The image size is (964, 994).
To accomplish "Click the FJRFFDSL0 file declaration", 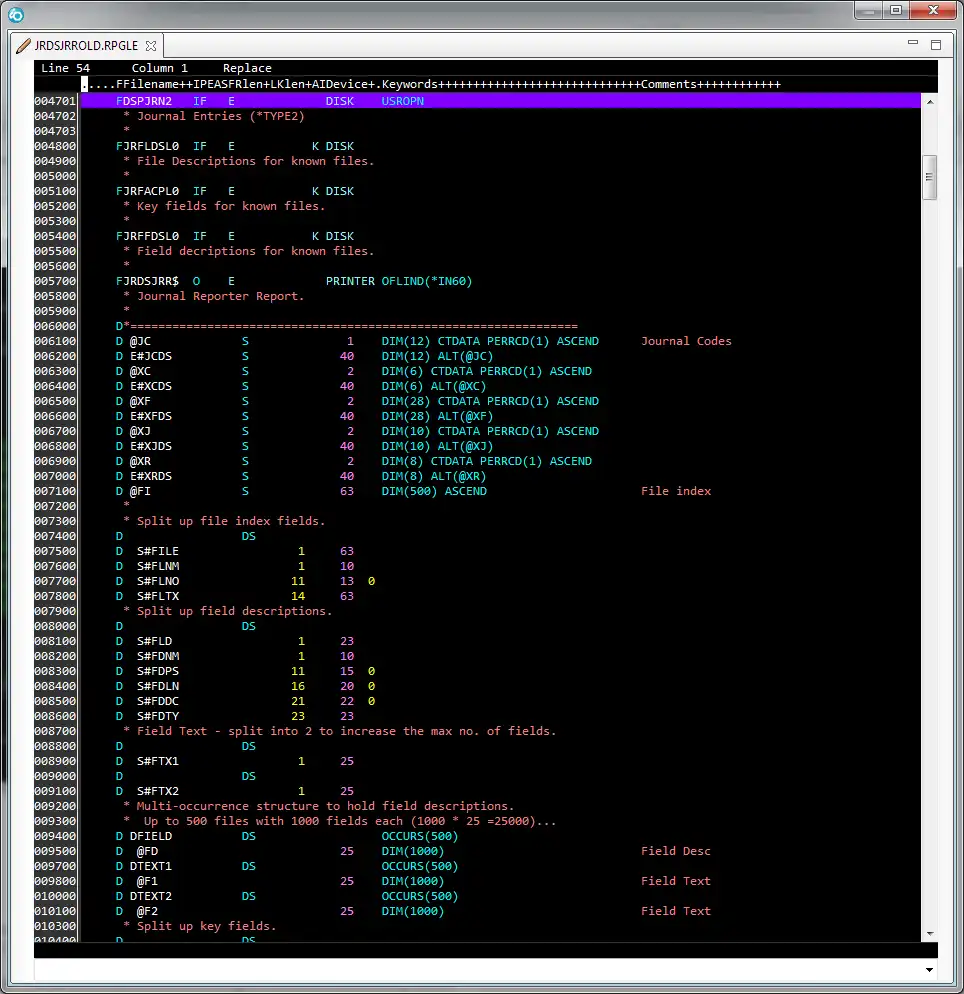I will 148,236.
